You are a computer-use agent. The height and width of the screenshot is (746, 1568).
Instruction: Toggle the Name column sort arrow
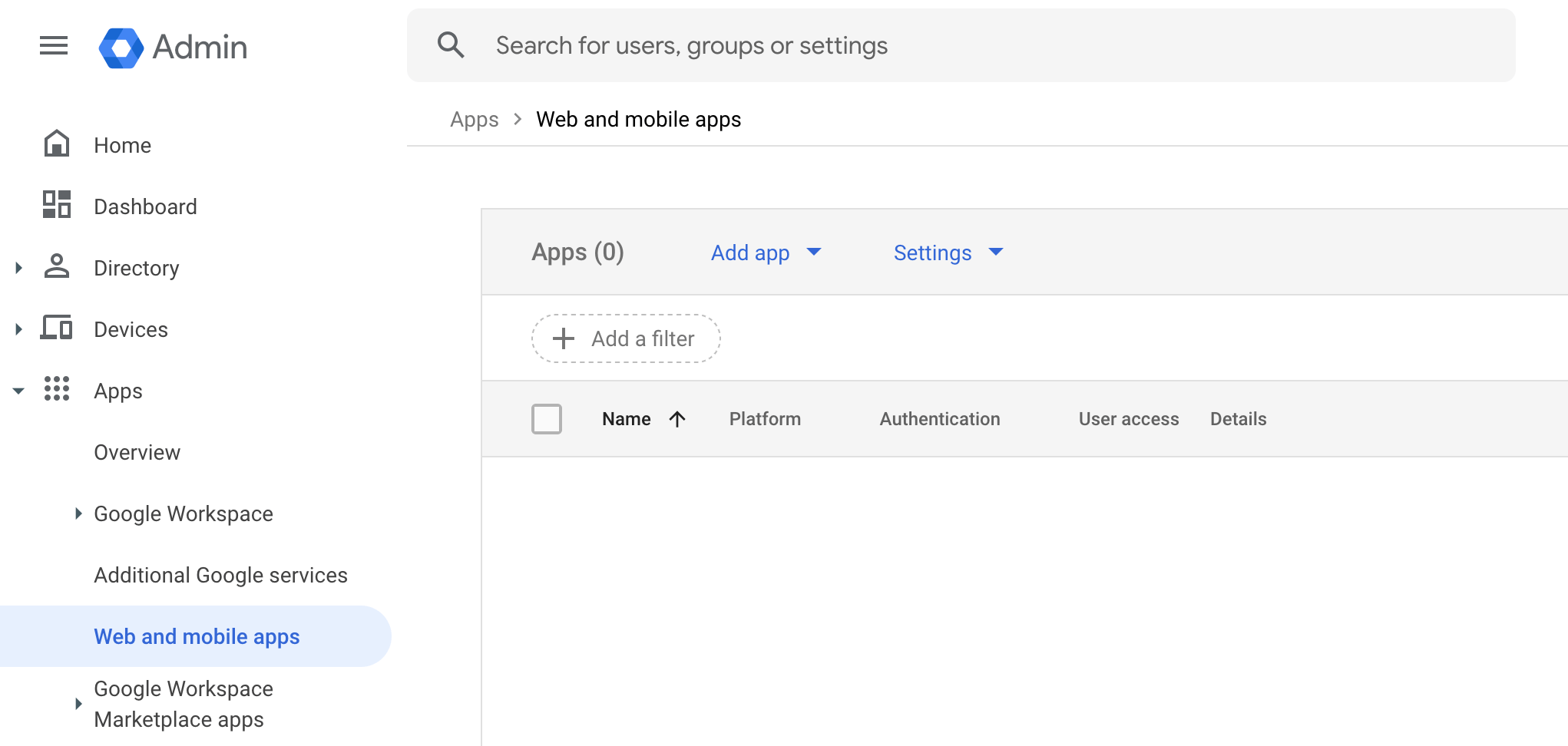(x=677, y=419)
